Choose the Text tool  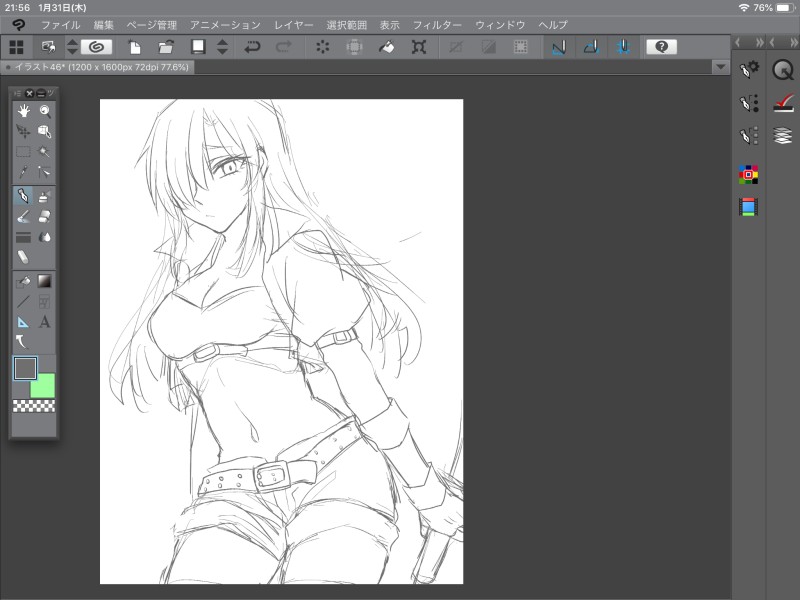click(x=44, y=322)
